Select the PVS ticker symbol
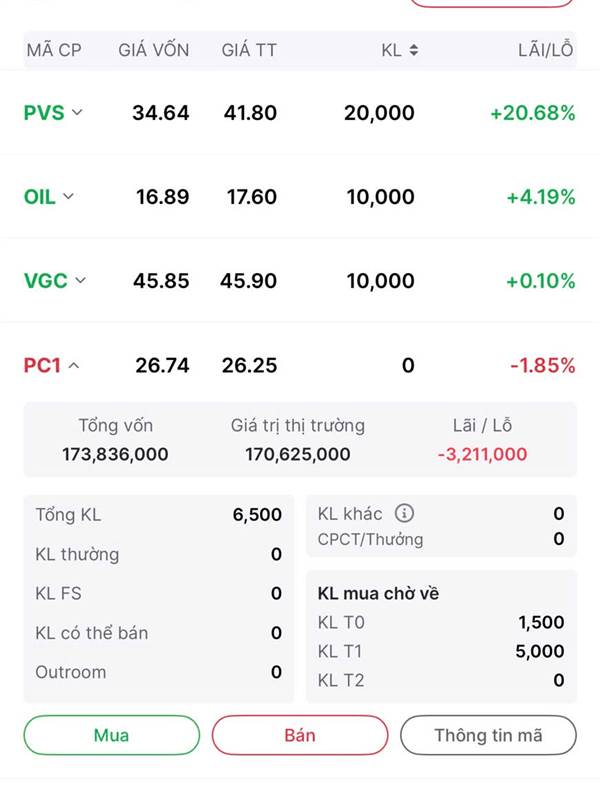Viewport: 600px width, 800px height. pyautogui.click(x=44, y=113)
